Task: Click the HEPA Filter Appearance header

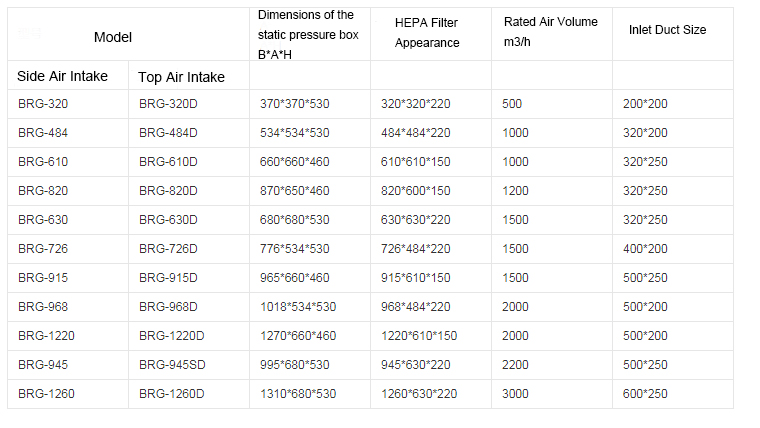Action: [427, 32]
